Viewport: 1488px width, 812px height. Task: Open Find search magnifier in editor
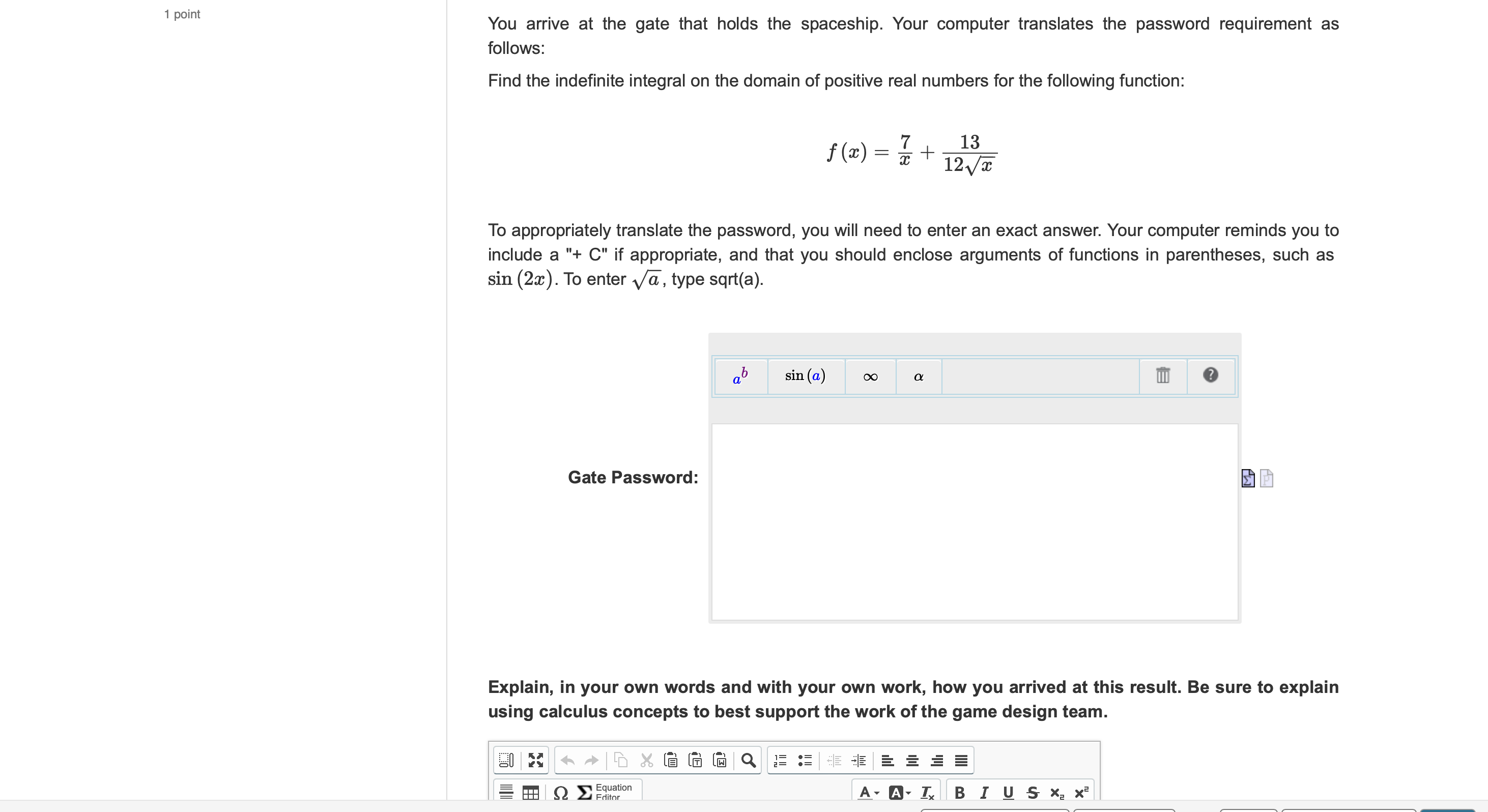(x=748, y=760)
